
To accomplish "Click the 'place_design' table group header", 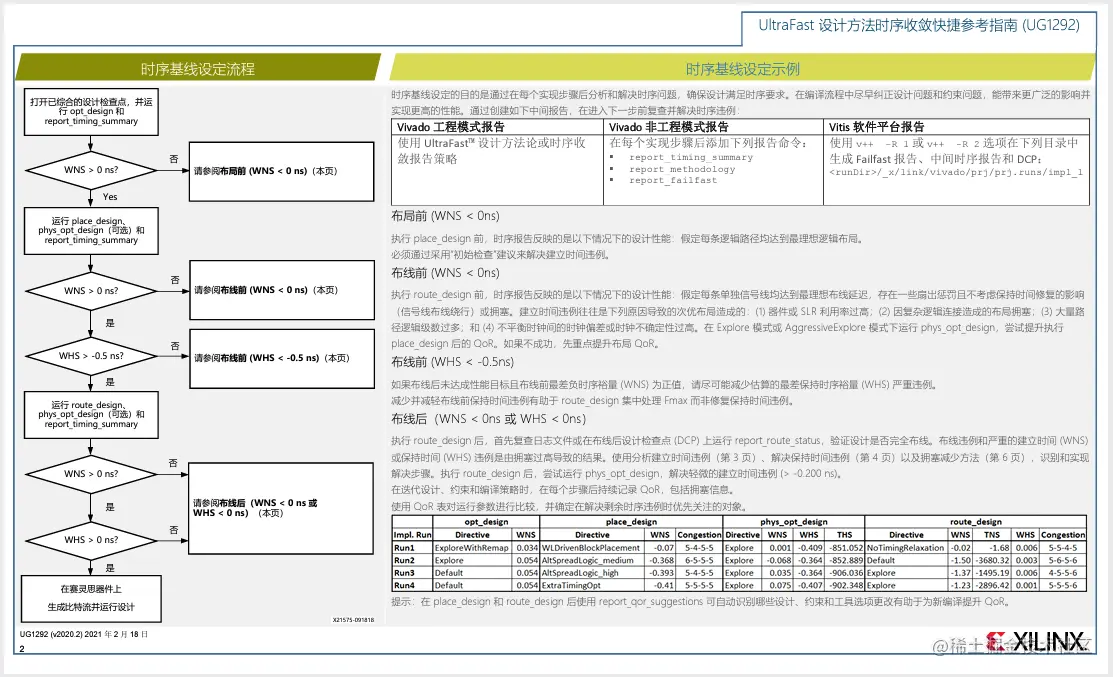I will point(631,522).
